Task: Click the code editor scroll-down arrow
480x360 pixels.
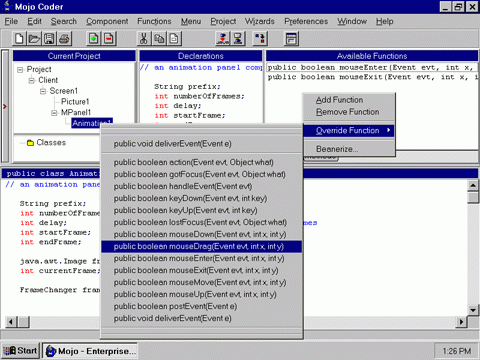Action: pyautogui.click(x=473, y=310)
